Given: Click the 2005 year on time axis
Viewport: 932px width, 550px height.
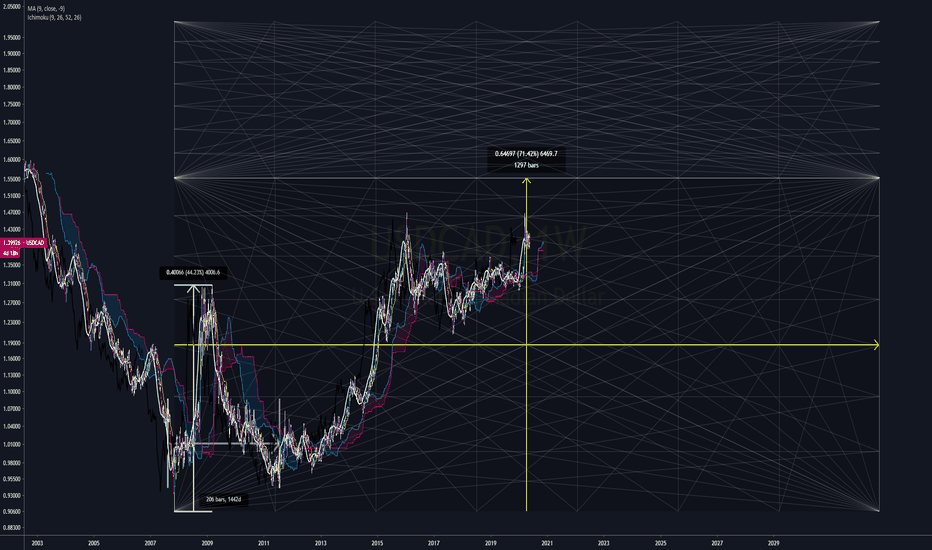Looking at the screenshot, I should tap(94, 543).
